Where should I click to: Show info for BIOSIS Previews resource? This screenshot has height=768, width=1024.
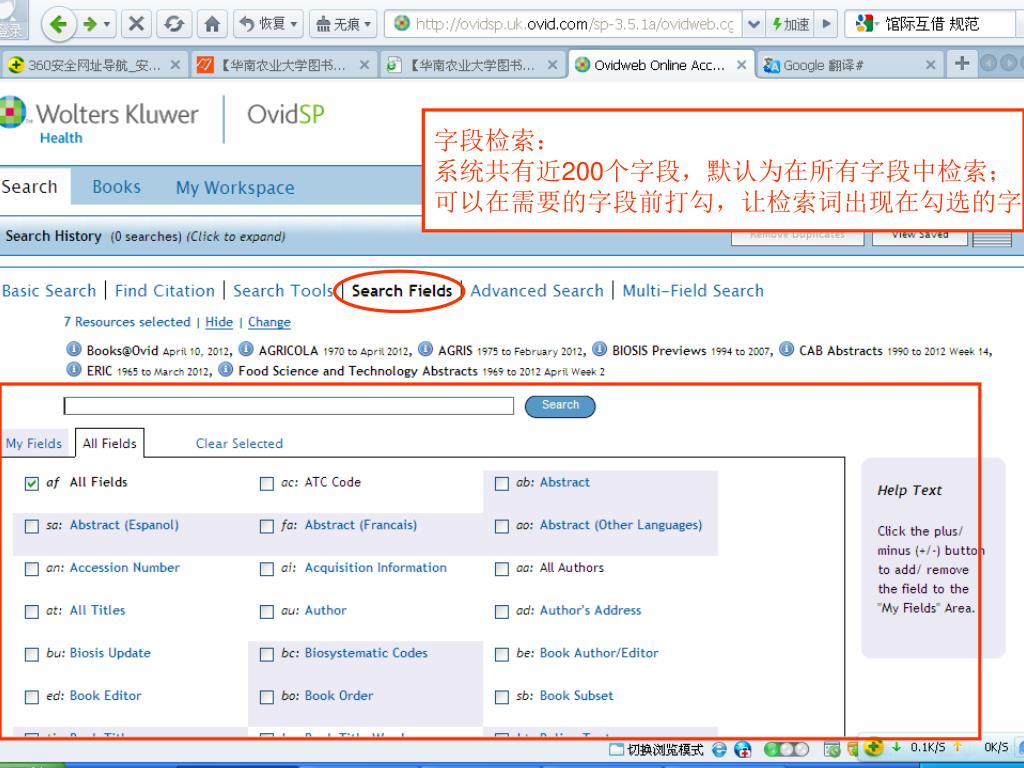click(600, 349)
